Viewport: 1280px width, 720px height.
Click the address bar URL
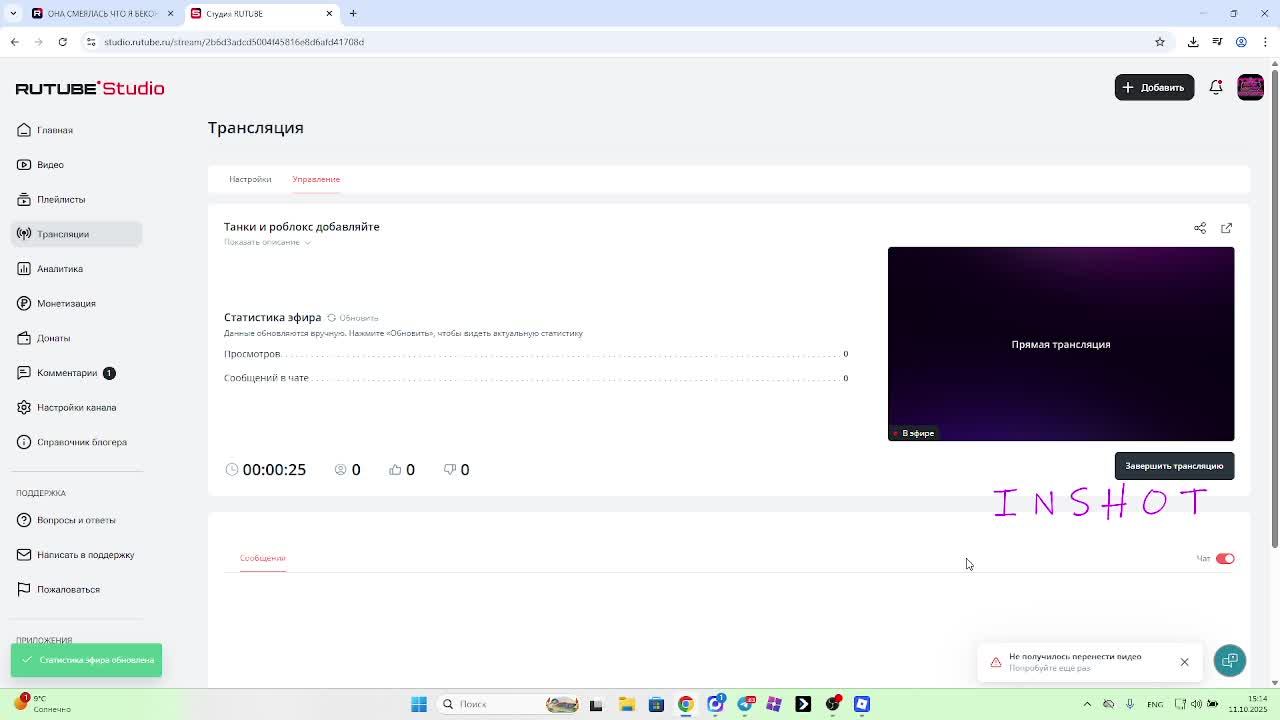coord(234,42)
